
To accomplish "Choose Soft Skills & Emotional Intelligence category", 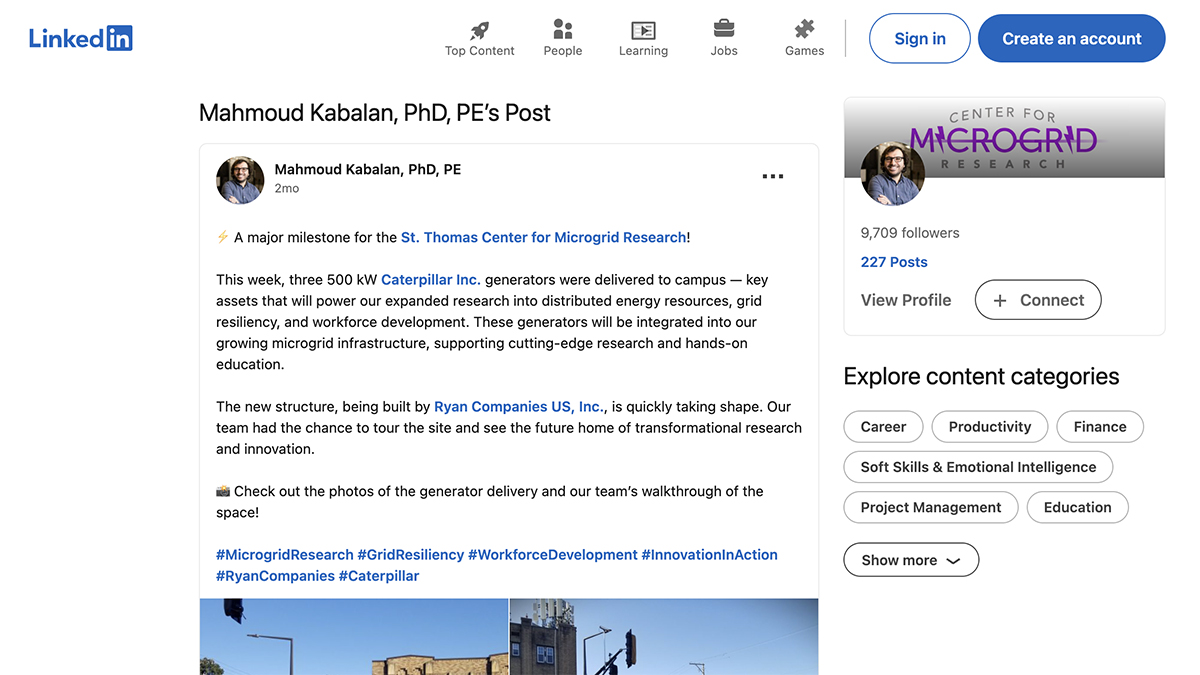I will (x=977, y=467).
